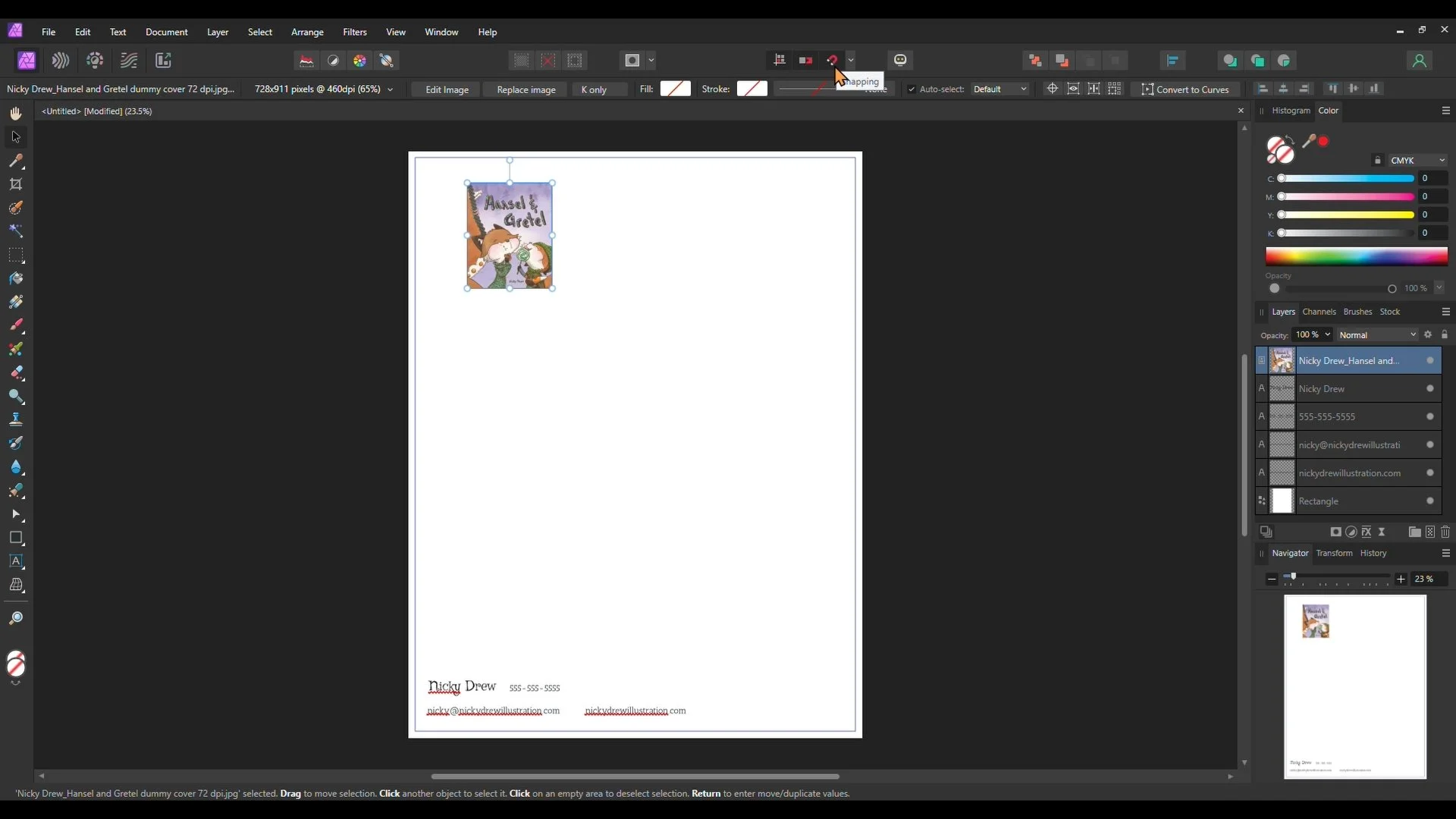The width and height of the screenshot is (1456, 819).
Task: Click the Add Pixel Layer icon
Action: coord(1429,532)
